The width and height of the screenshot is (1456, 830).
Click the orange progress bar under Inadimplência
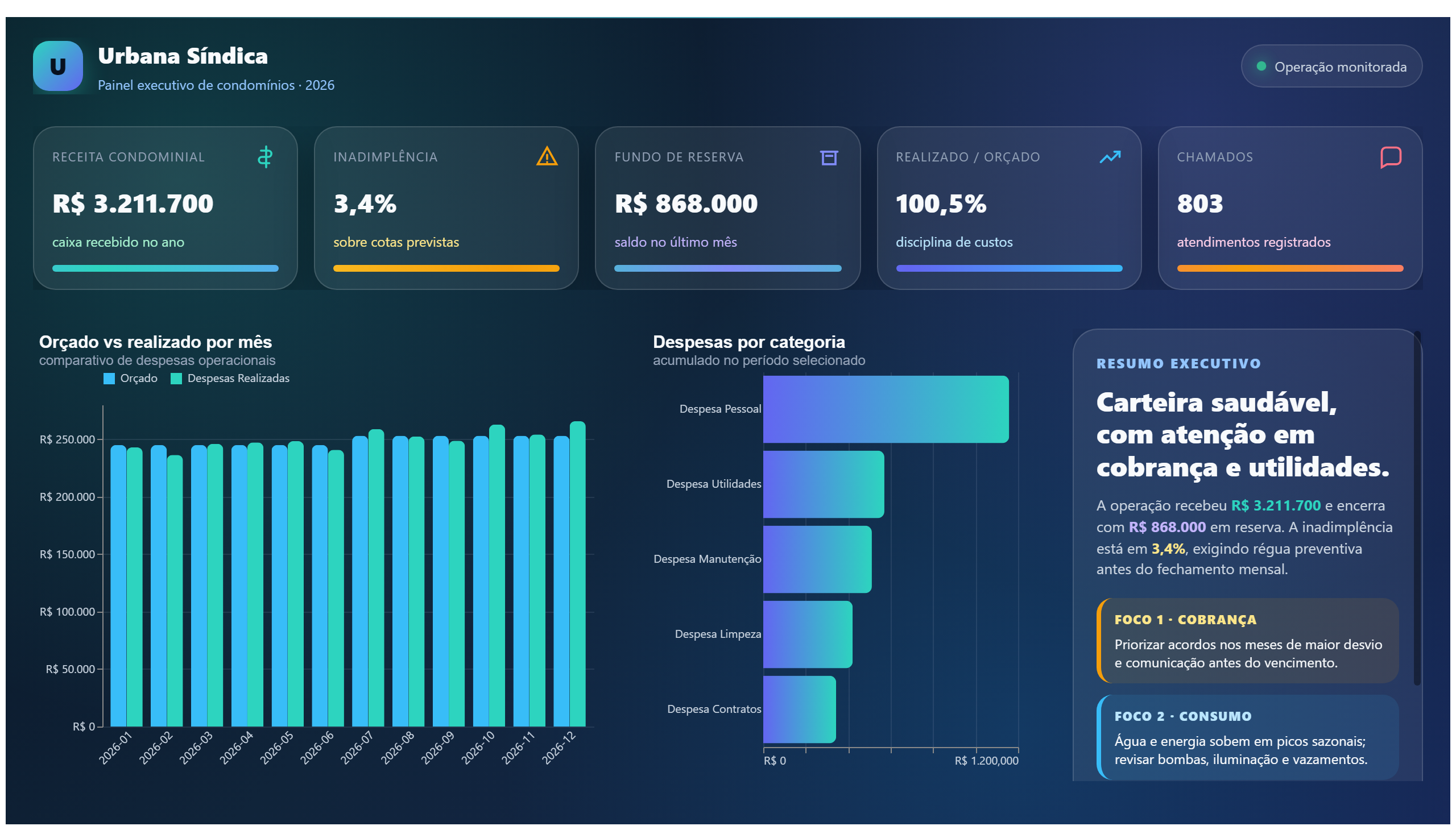click(x=446, y=268)
